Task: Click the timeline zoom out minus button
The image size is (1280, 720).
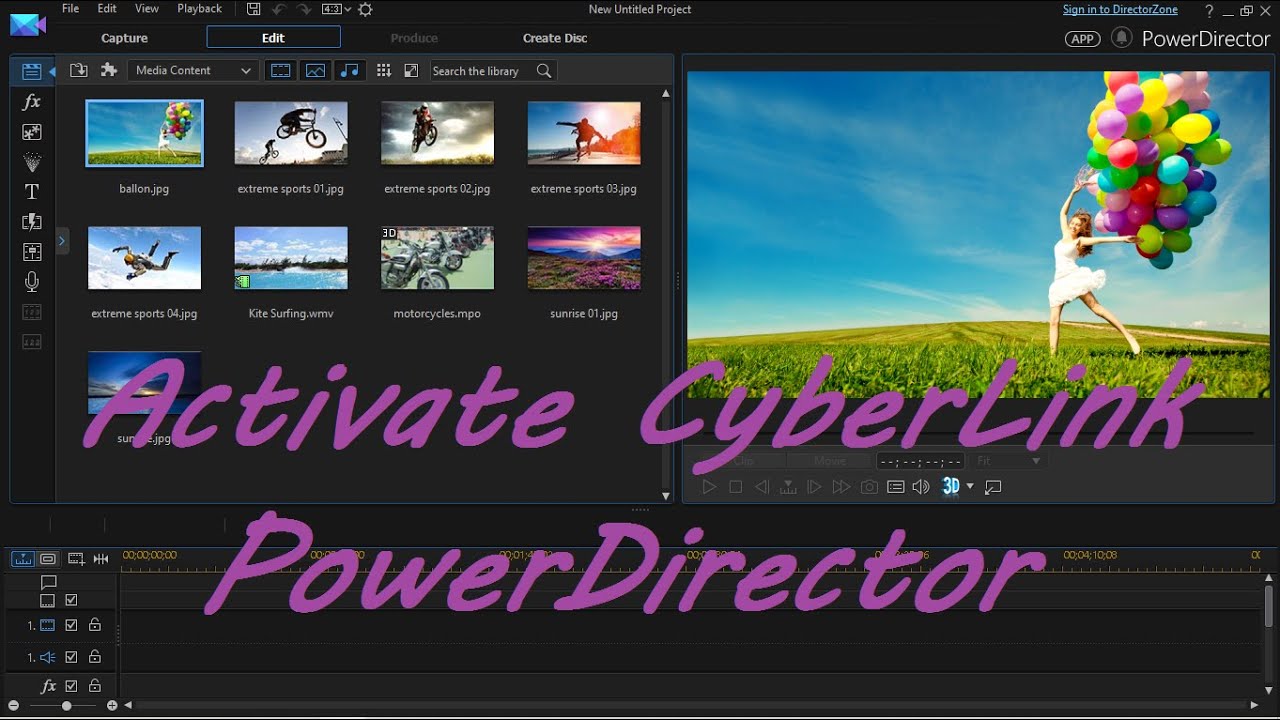Action: pyautogui.click(x=13, y=706)
